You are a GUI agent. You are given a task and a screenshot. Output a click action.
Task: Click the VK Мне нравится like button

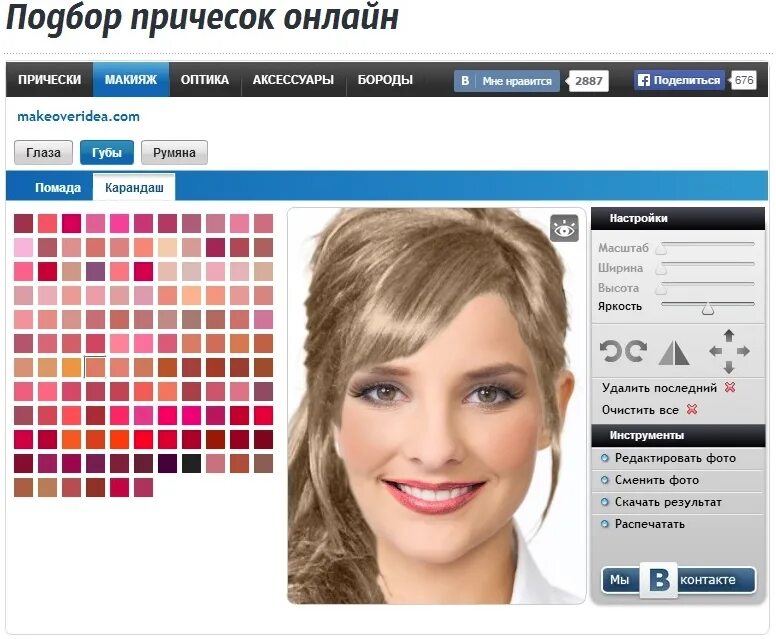(507, 81)
